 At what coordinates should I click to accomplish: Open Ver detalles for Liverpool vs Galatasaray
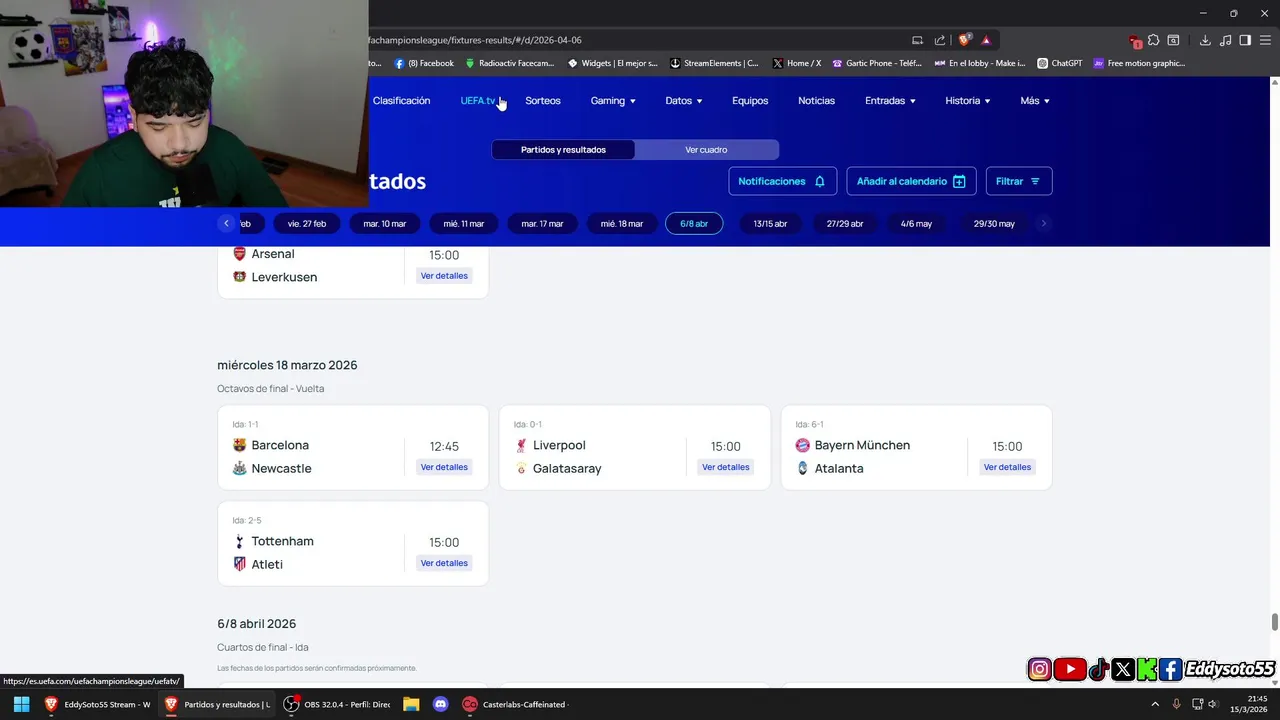tap(725, 467)
